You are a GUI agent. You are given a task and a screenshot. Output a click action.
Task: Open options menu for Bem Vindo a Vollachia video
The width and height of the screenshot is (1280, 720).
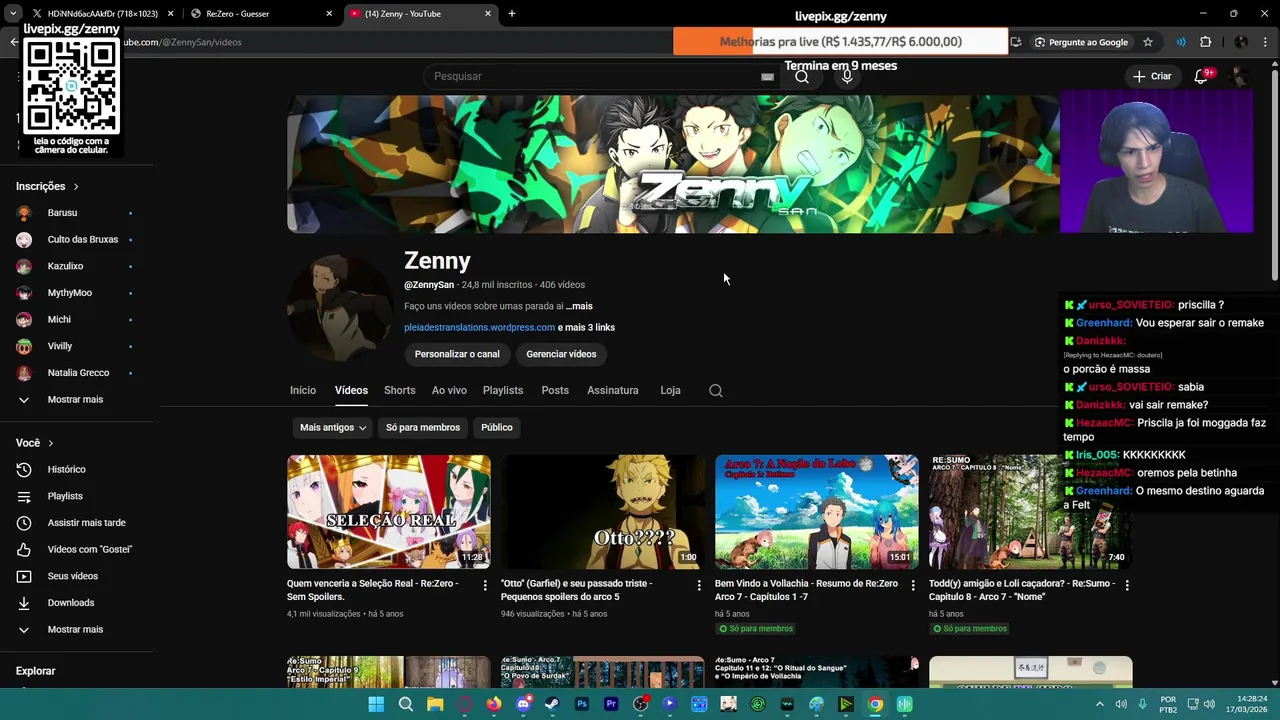coord(913,585)
